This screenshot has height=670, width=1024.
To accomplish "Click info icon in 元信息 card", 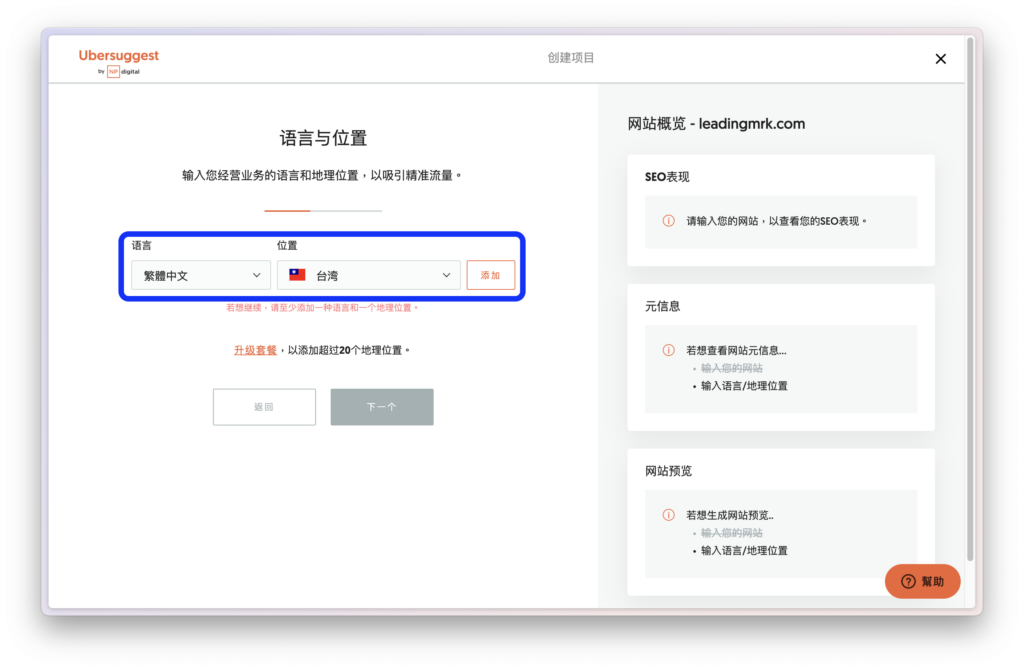I will coord(668,350).
